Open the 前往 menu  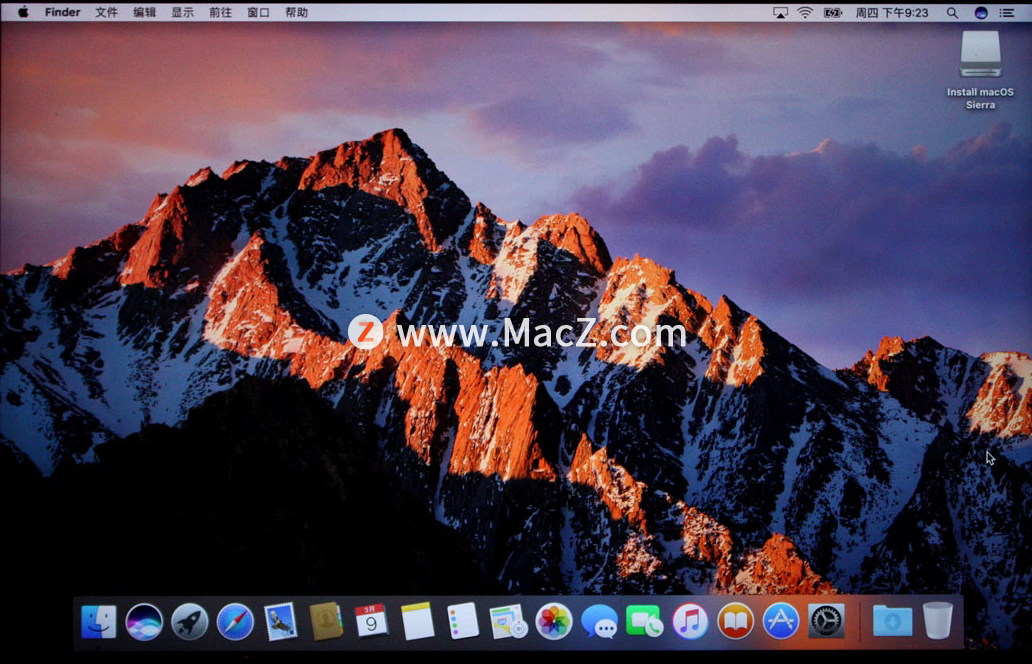220,13
